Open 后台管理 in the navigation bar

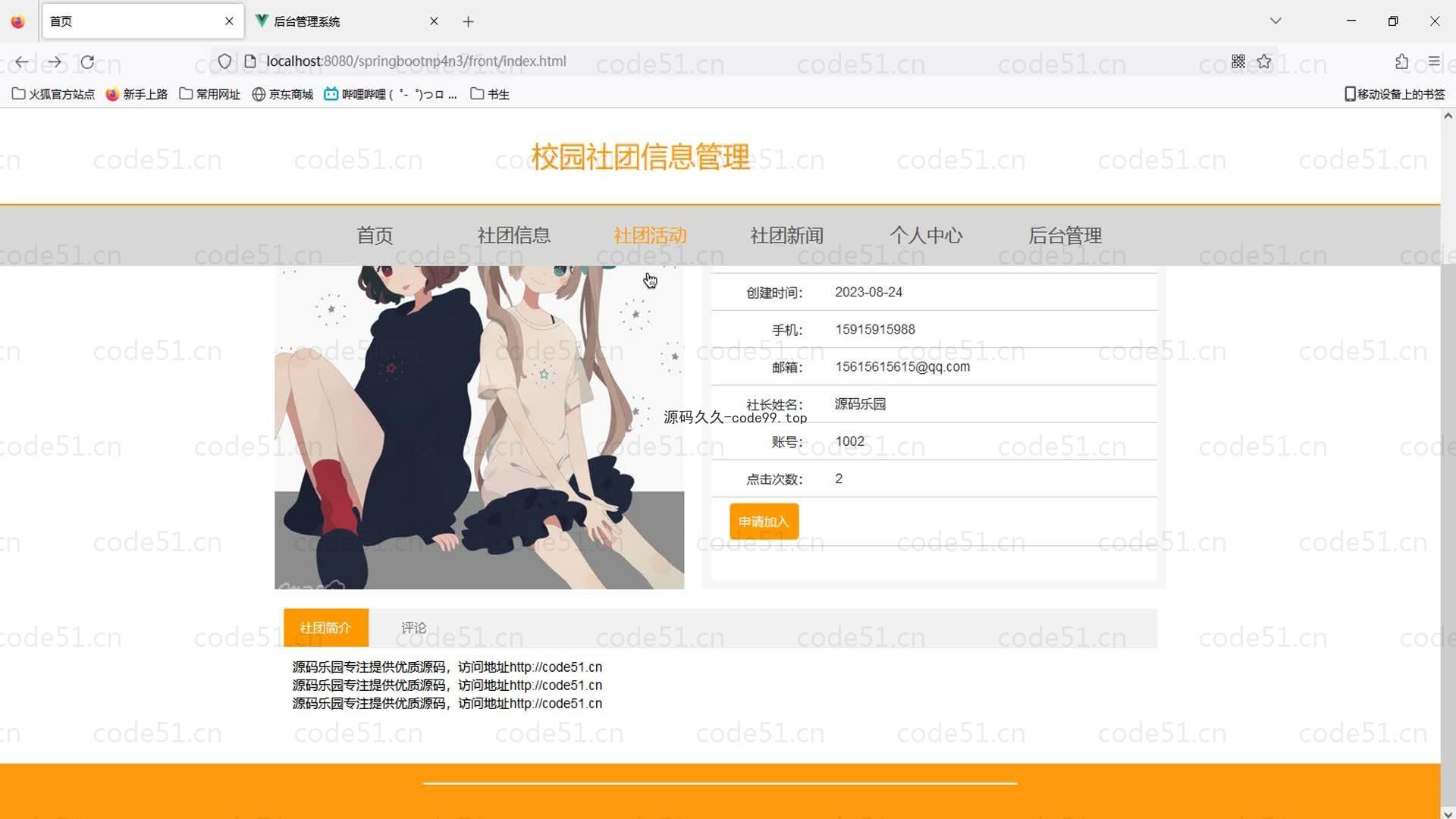click(x=1065, y=235)
